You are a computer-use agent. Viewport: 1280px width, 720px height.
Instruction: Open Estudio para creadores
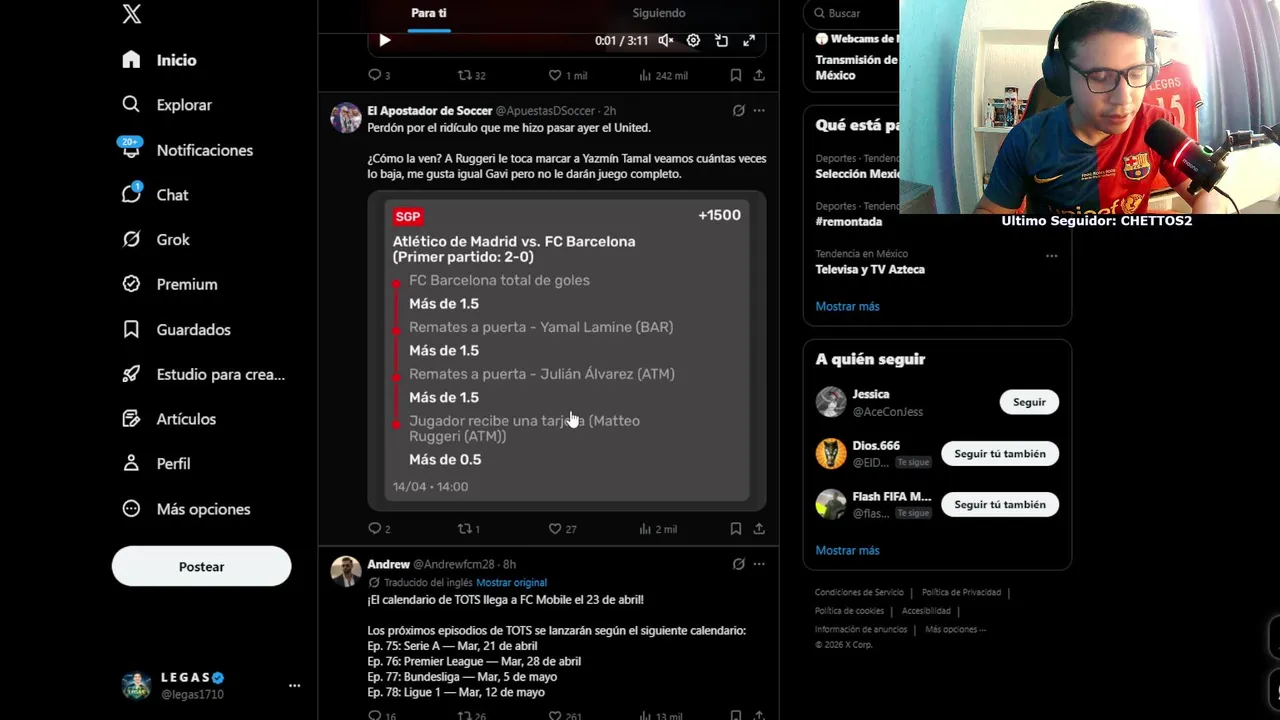click(203, 374)
